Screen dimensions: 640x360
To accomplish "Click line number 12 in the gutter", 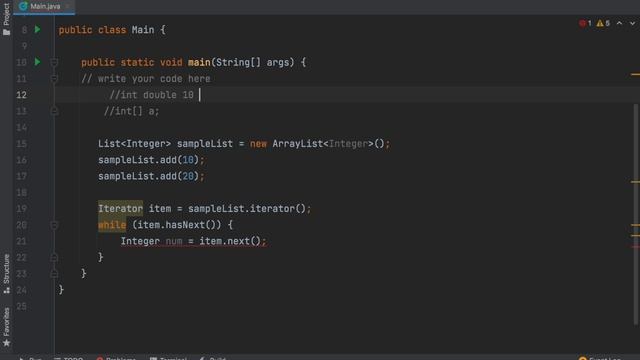I will (x=21, y=95).
